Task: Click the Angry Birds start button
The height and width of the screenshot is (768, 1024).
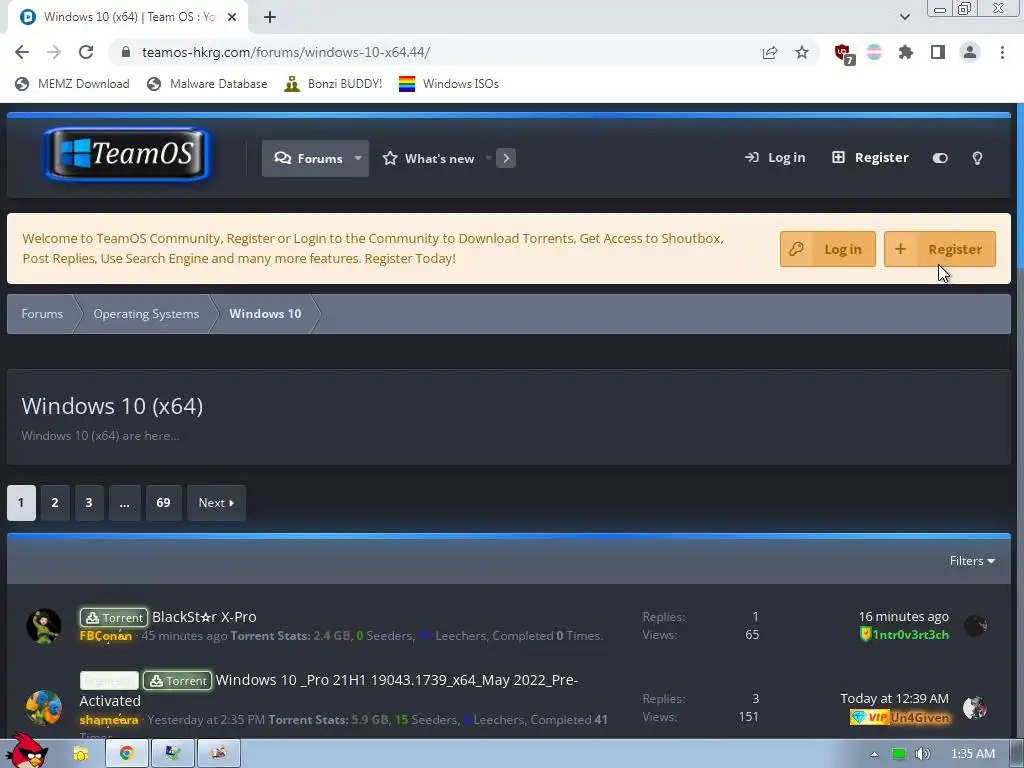Action: 27,751
